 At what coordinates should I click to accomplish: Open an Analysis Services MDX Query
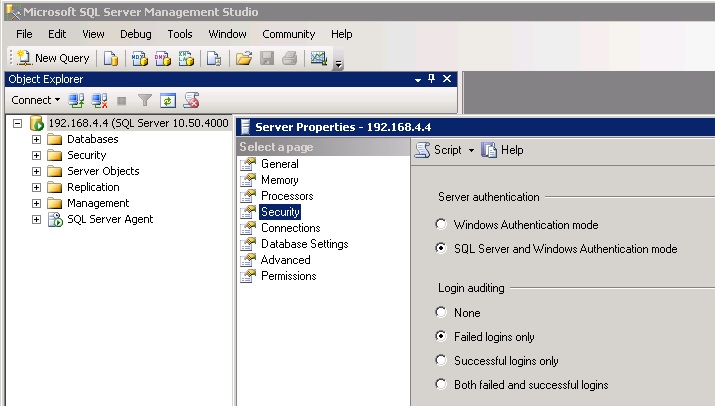[140, 58]
